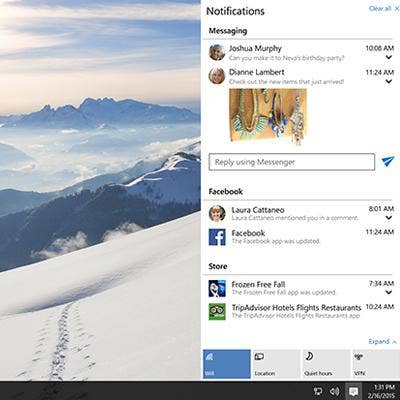Expand the Frozen Free Fall notification chevron
This screenshot has width=400, height=400.
pos(388,293)
